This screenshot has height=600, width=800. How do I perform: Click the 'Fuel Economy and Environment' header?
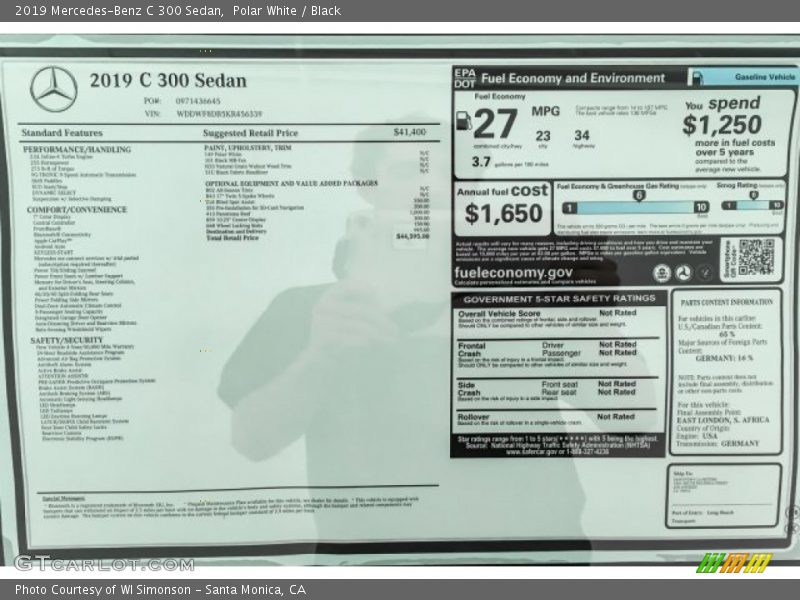(573, 78)
